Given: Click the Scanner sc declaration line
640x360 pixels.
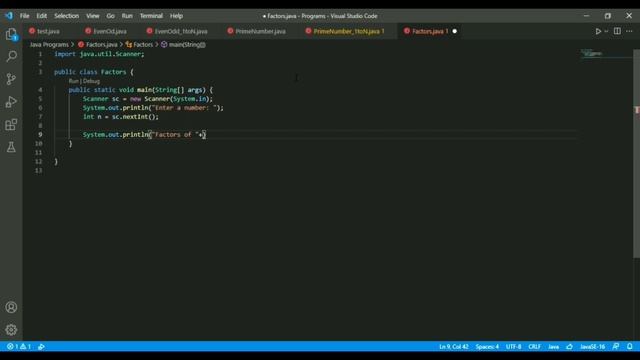Looking at the screenshot, I should click(148, 99).
